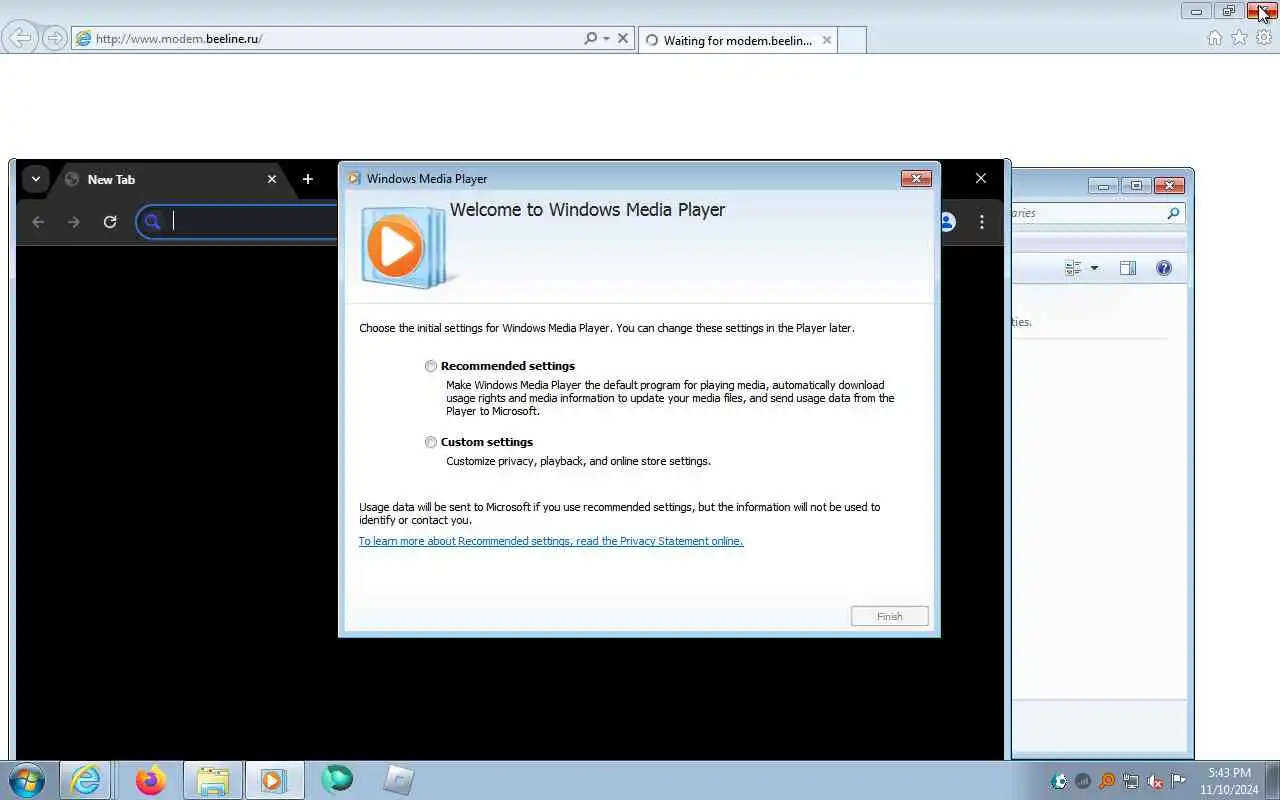Open a new blank tab in Internet Explorer
This screenshot has width=1280, height=800.
coord(852,40)
